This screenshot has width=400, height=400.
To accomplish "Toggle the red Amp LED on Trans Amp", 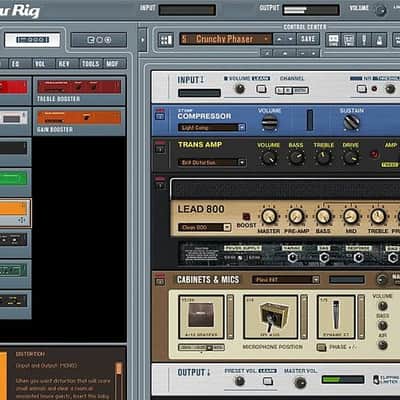I will 374,154.
